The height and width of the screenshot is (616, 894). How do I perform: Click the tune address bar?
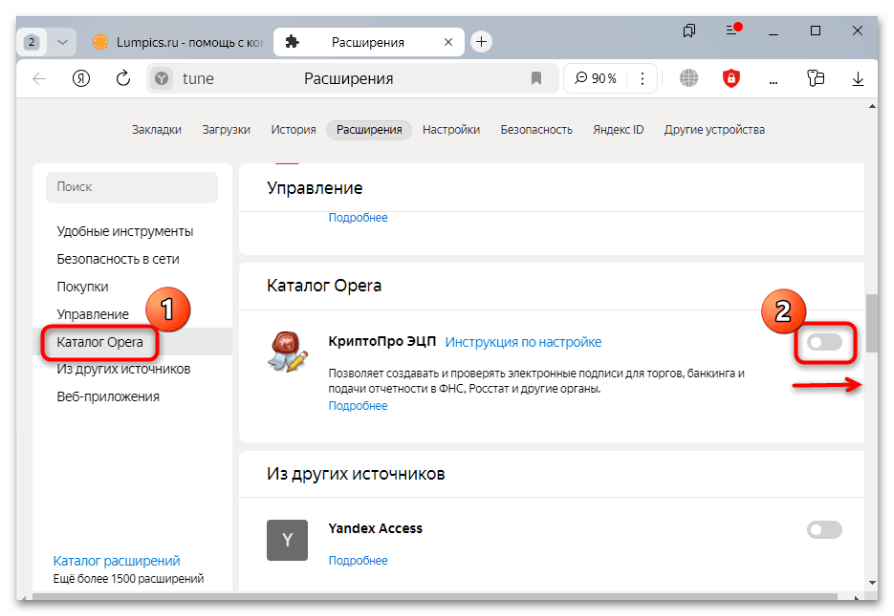tap(352, 78)
